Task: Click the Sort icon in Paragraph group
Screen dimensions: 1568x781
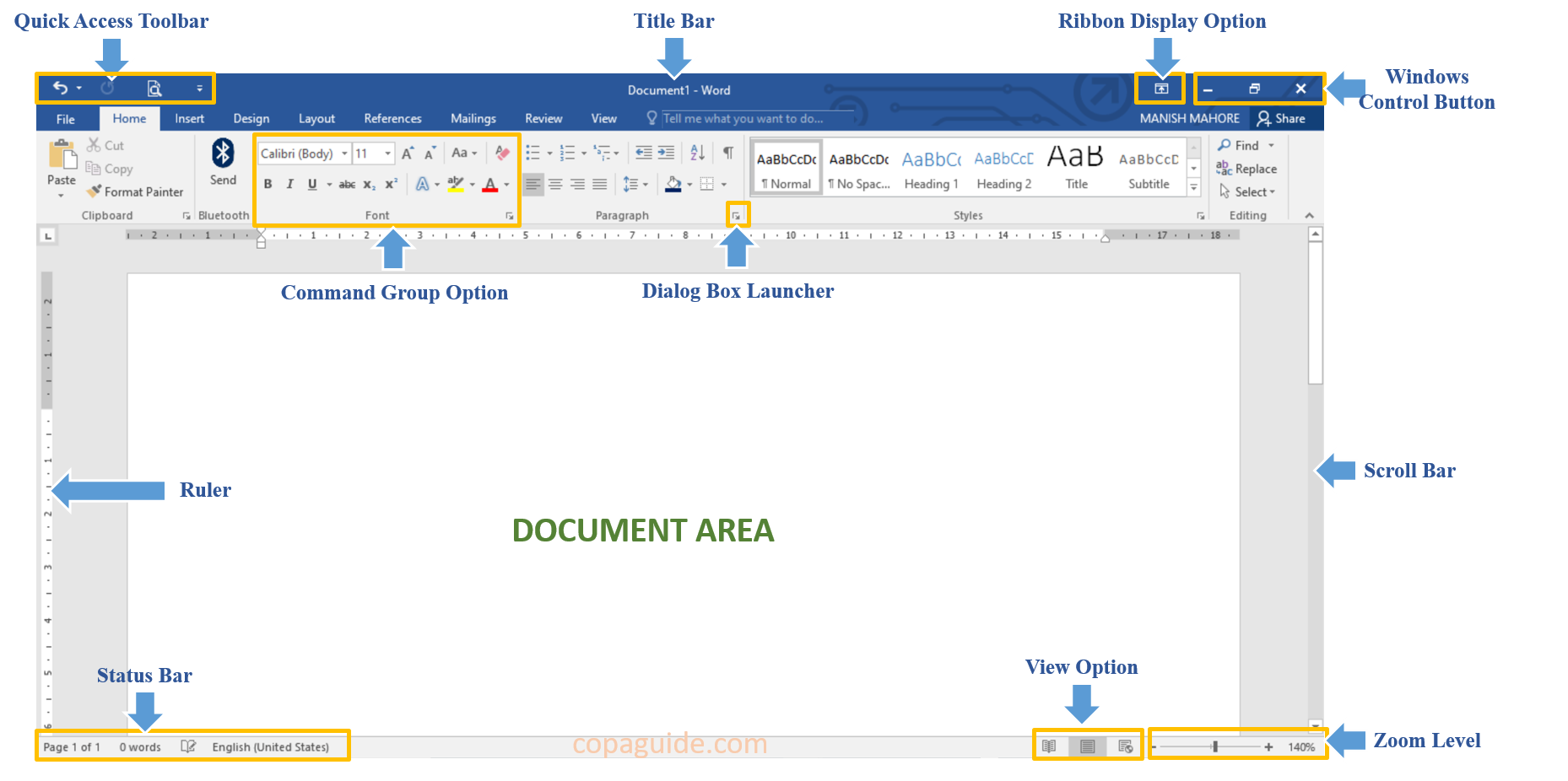Action: pos(697,152)
